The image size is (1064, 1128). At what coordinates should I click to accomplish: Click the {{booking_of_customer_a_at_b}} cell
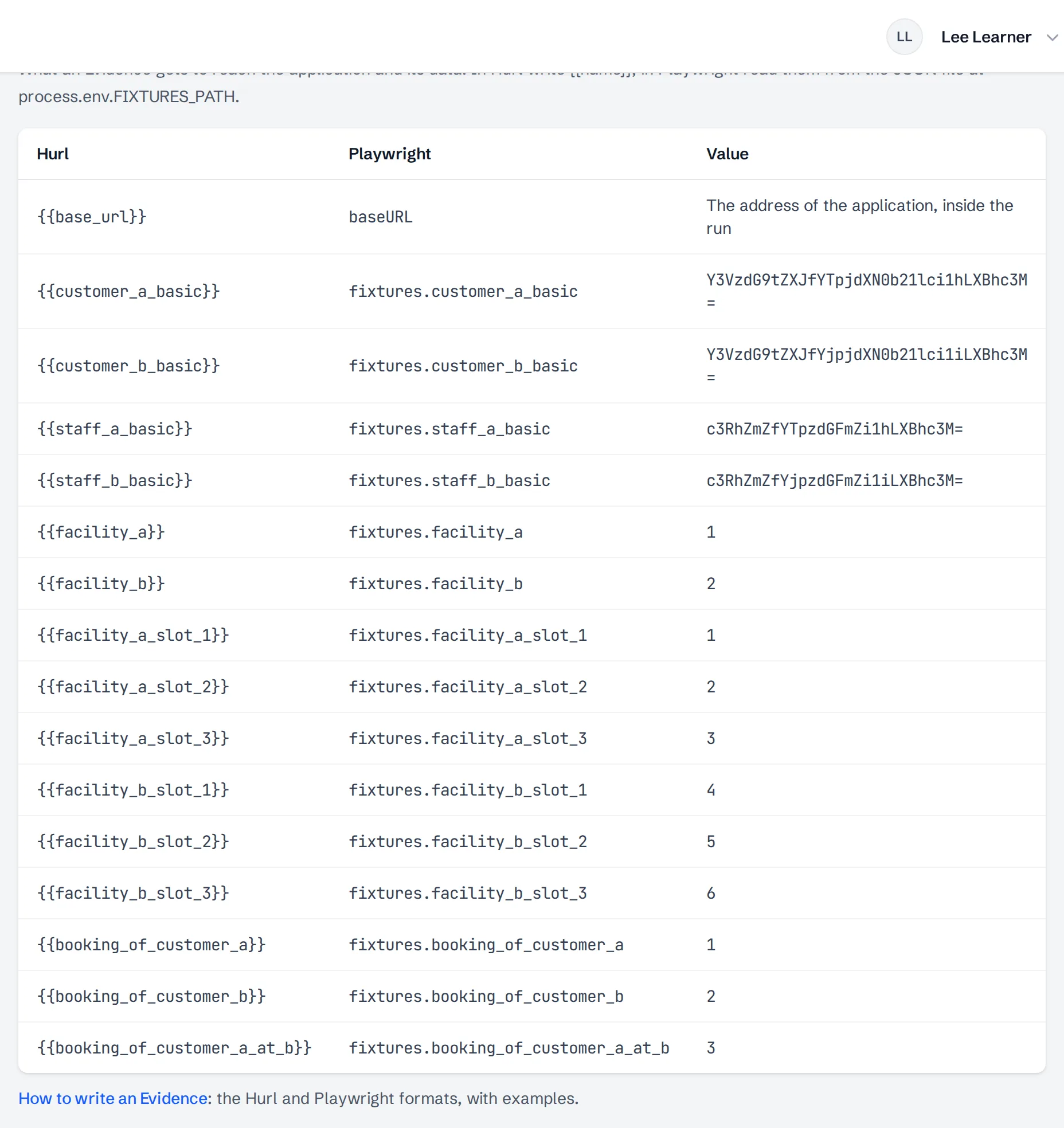click(x=174, y=1048)
